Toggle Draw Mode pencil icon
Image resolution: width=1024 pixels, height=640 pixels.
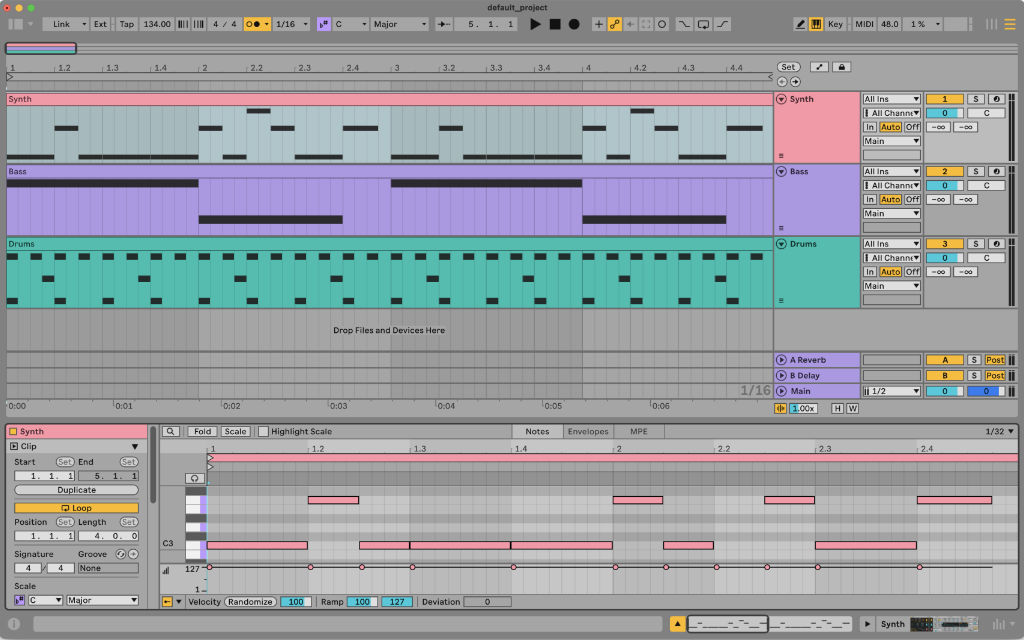[800, 24]
